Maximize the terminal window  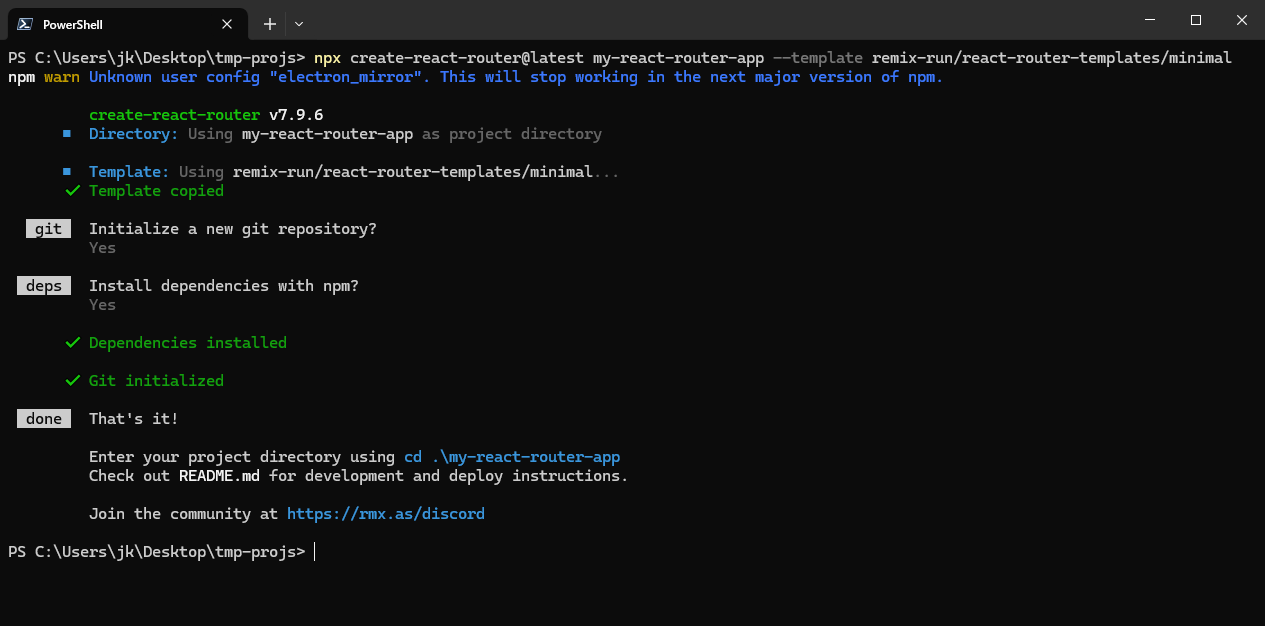pyautogui.click(x=1195, y=20)
